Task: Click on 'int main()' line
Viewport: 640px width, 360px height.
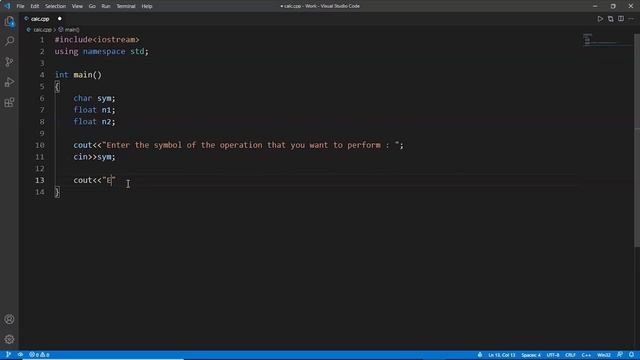Action: 78,75
